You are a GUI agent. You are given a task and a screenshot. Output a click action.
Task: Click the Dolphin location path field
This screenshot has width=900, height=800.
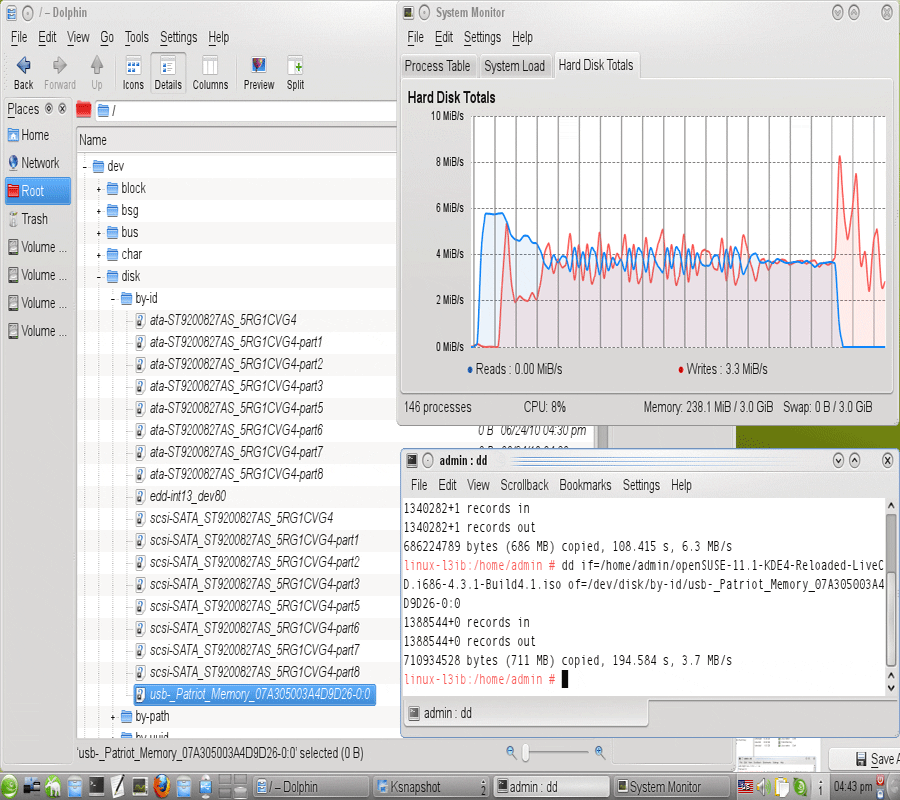247,110
